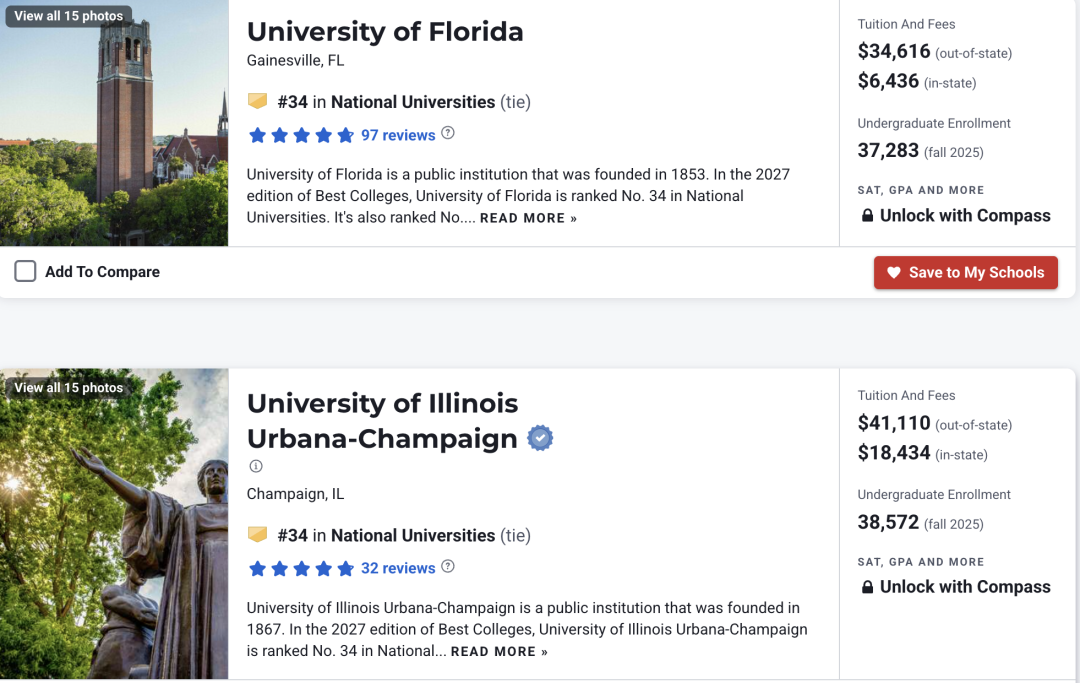Image resolution: width=1080 pixels, height=683 pixels.
Task: Click the lock icon in the Florida card
Action: pos(868,216)
